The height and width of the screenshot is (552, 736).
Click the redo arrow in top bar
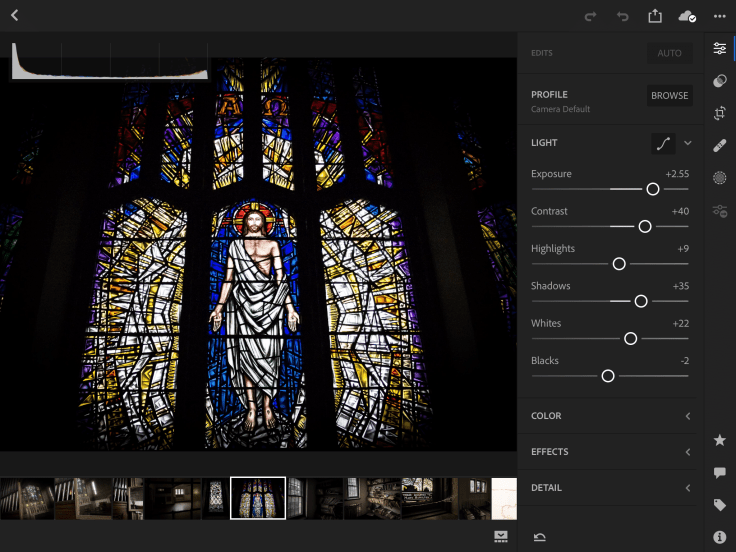click(x=590, y=16)
